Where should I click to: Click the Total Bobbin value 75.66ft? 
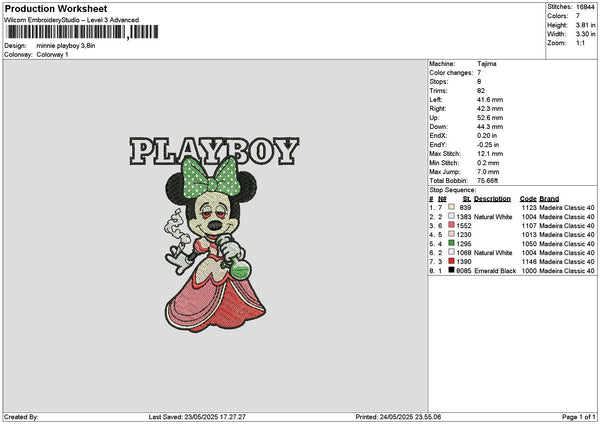coord(488,181)
